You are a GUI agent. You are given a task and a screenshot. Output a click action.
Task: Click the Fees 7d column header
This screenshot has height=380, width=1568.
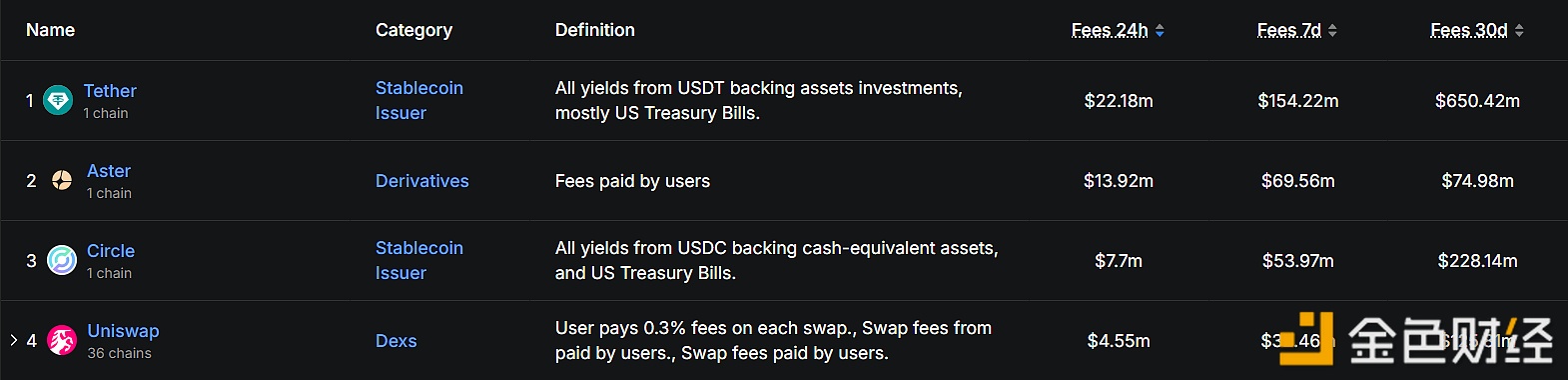(x=1289, y=30)
